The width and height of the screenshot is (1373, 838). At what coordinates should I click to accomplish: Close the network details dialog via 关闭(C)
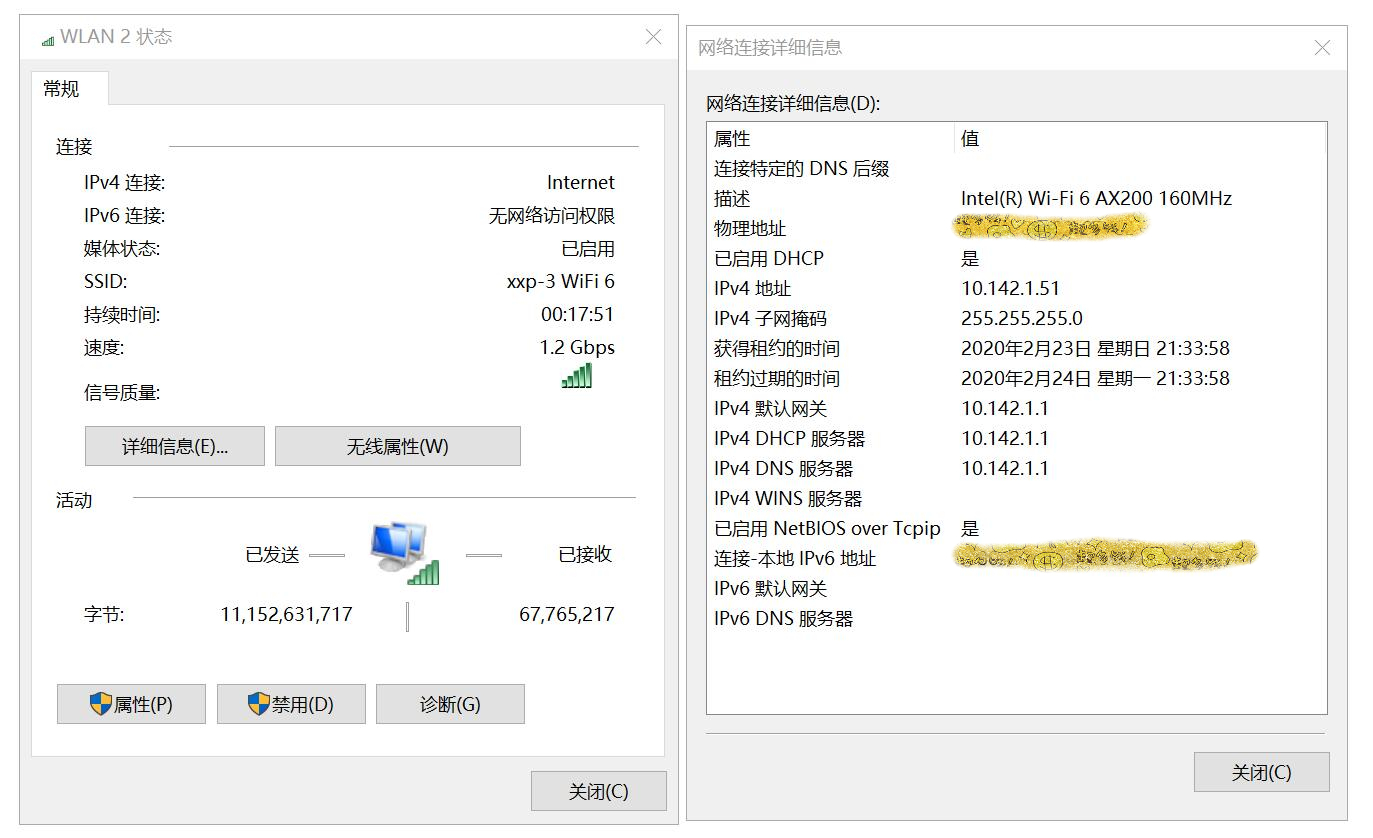pos(1261,771)
